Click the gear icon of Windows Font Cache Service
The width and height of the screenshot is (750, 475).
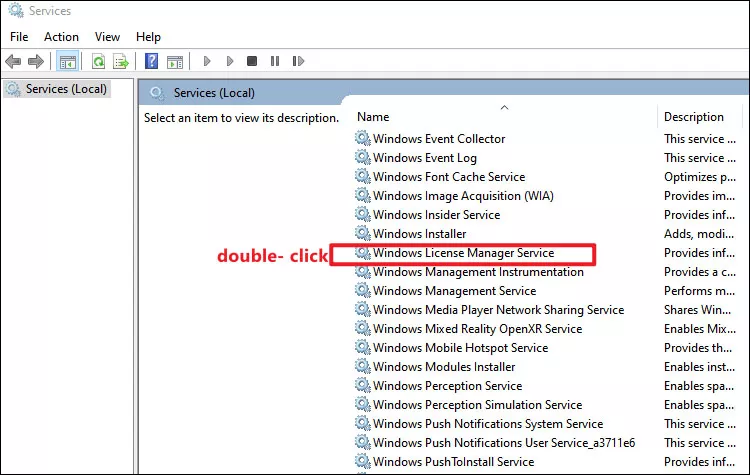363,177
